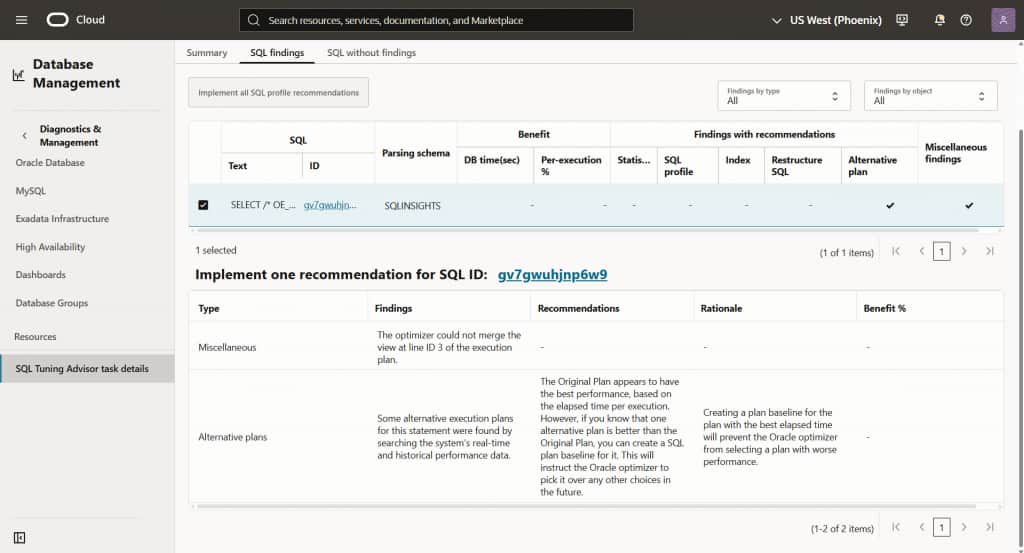Go to last page of recommendations table
Screen dimensions: 1024x553
coord(990,527)
